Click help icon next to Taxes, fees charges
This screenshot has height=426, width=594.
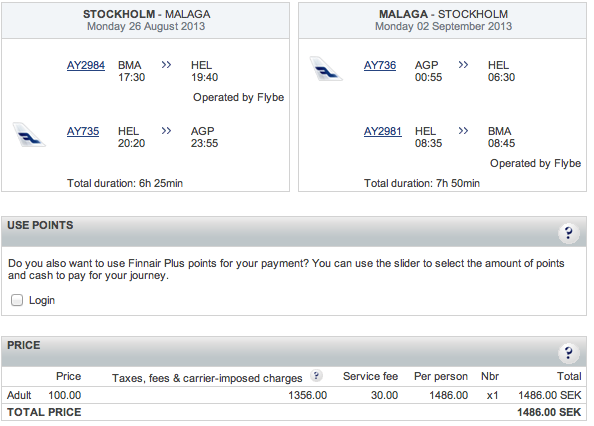click(316, 376)
